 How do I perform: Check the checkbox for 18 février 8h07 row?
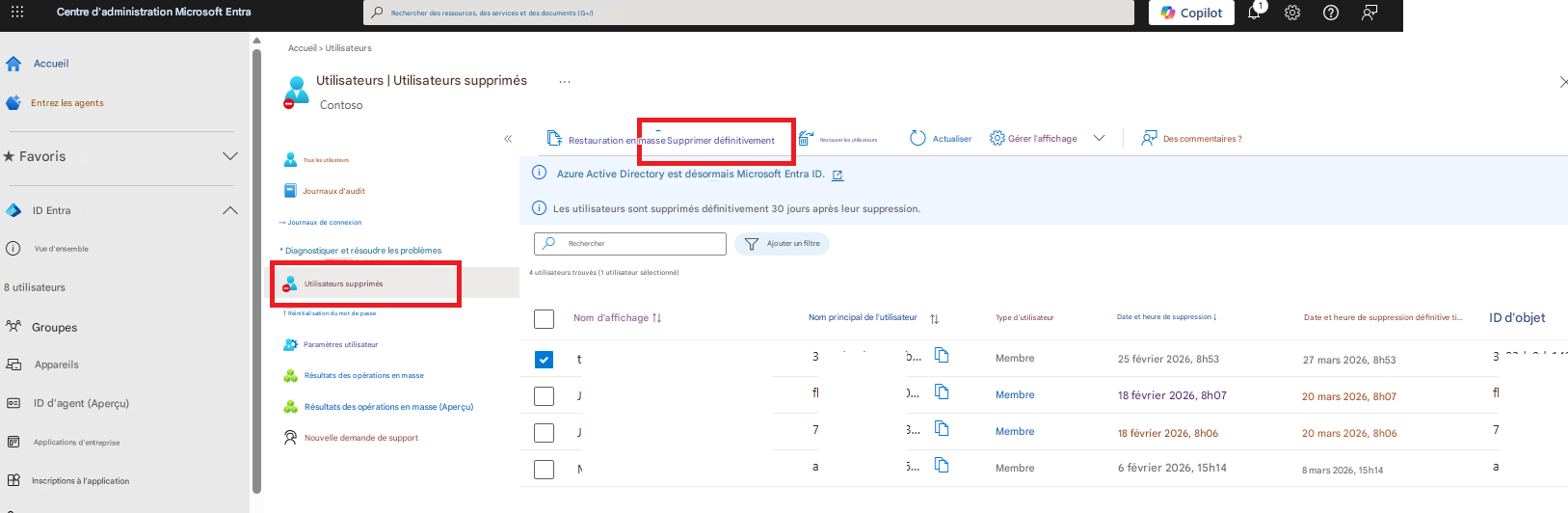coord(545,396)
